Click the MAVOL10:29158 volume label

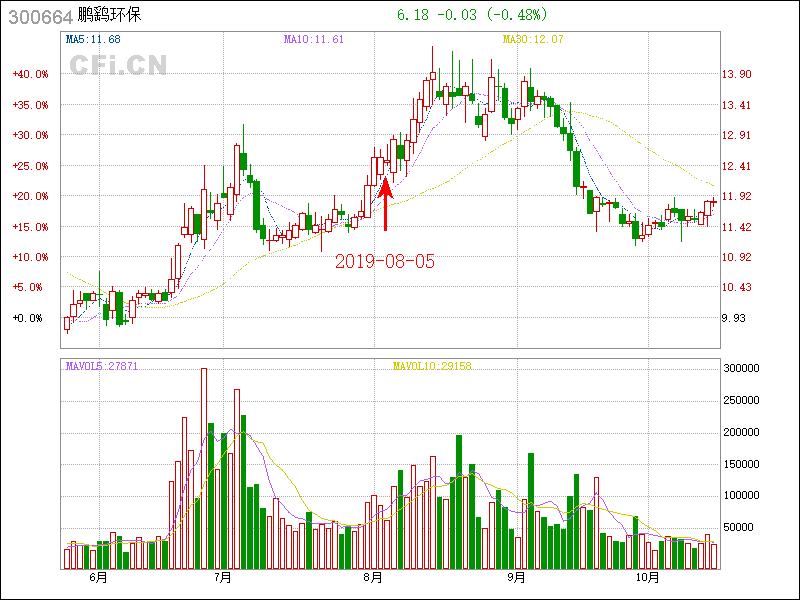pyautogui.click(x=431, y=366)
